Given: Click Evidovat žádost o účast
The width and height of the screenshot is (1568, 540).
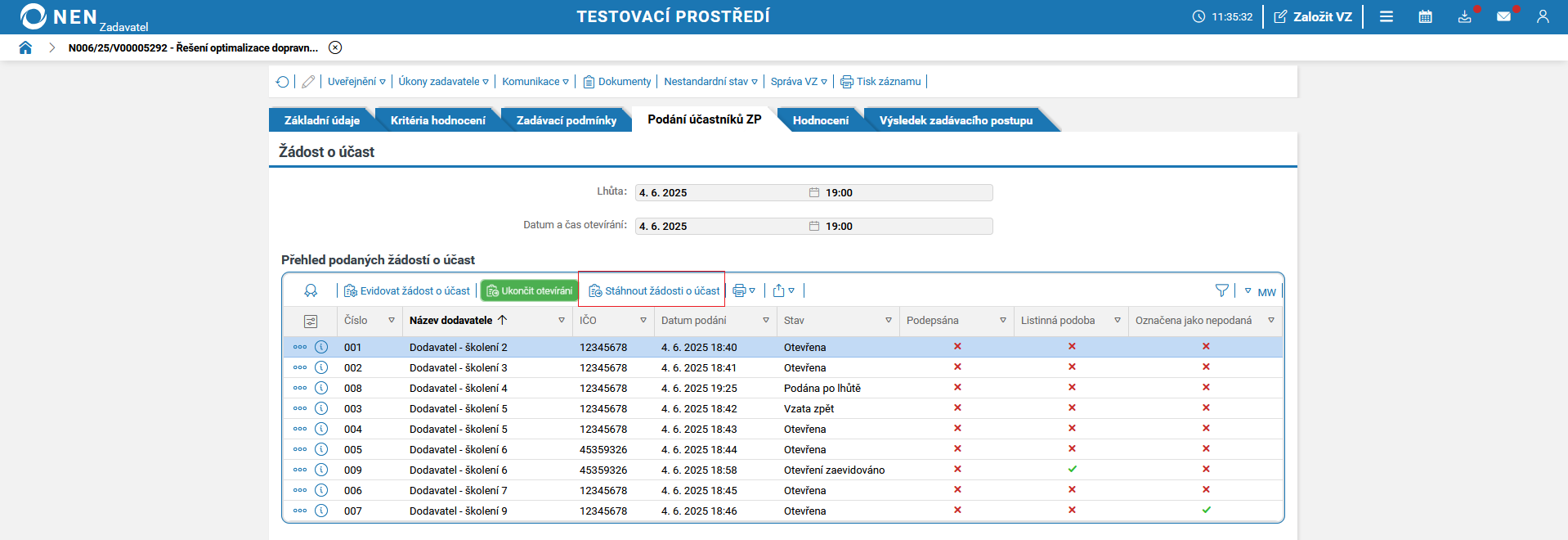Looking at the screenshot, I should click(x=407, y=291).
